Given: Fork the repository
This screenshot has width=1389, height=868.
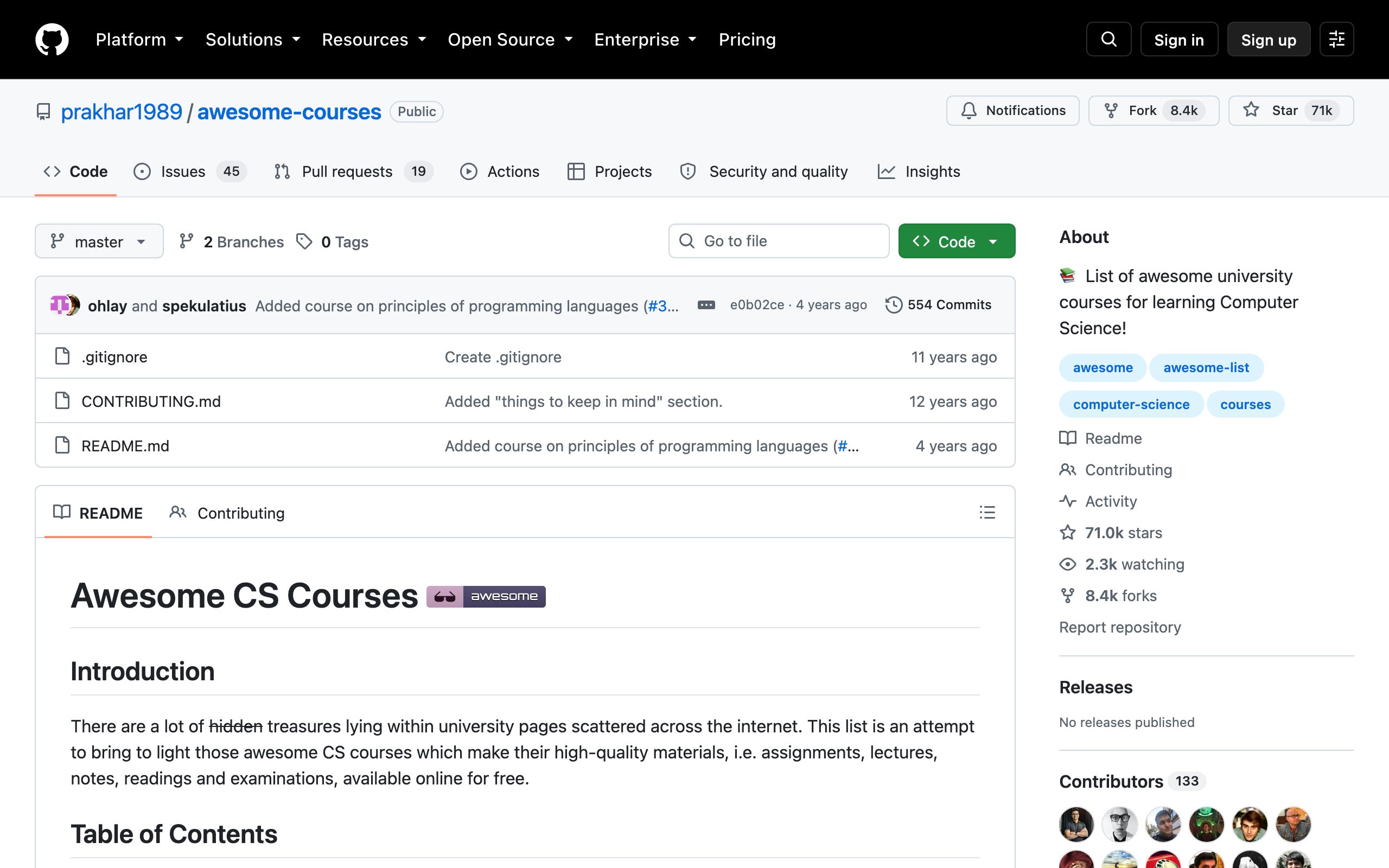Looking at the screenshot, I should click(x=1153, y=110).
